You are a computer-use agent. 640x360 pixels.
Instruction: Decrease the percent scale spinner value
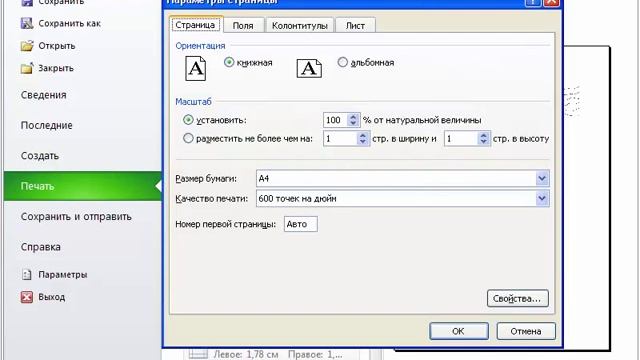point(353,123)
